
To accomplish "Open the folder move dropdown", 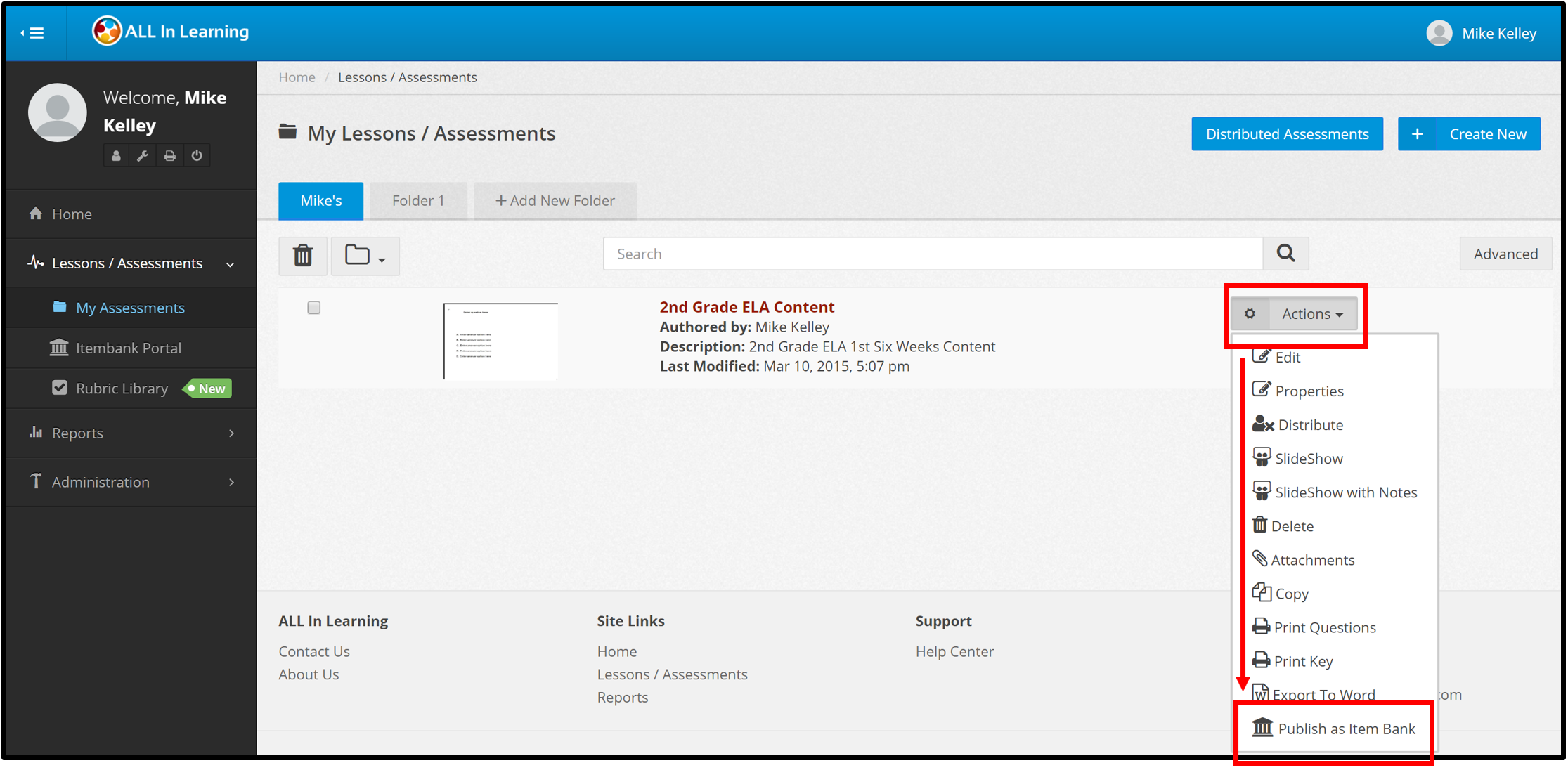I will coord(365,255).
